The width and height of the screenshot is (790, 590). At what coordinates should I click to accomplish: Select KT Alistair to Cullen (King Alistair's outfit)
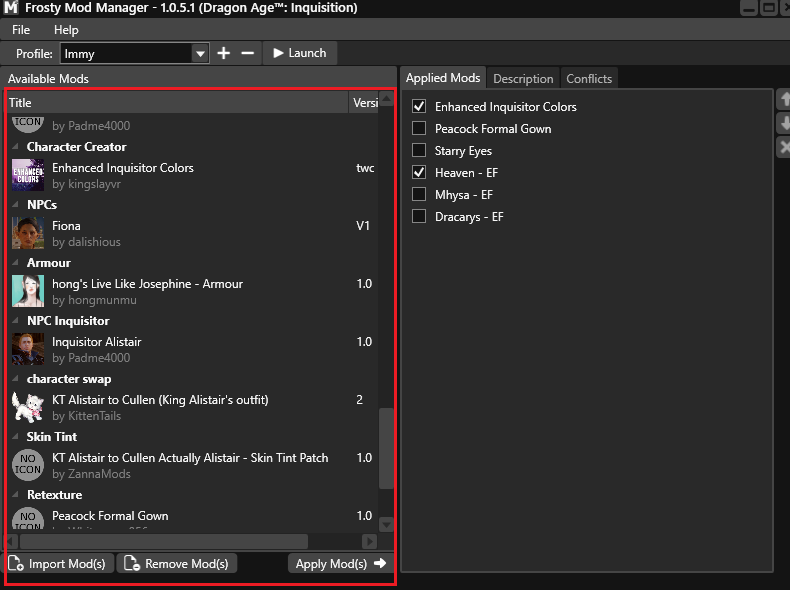(193, 407)
